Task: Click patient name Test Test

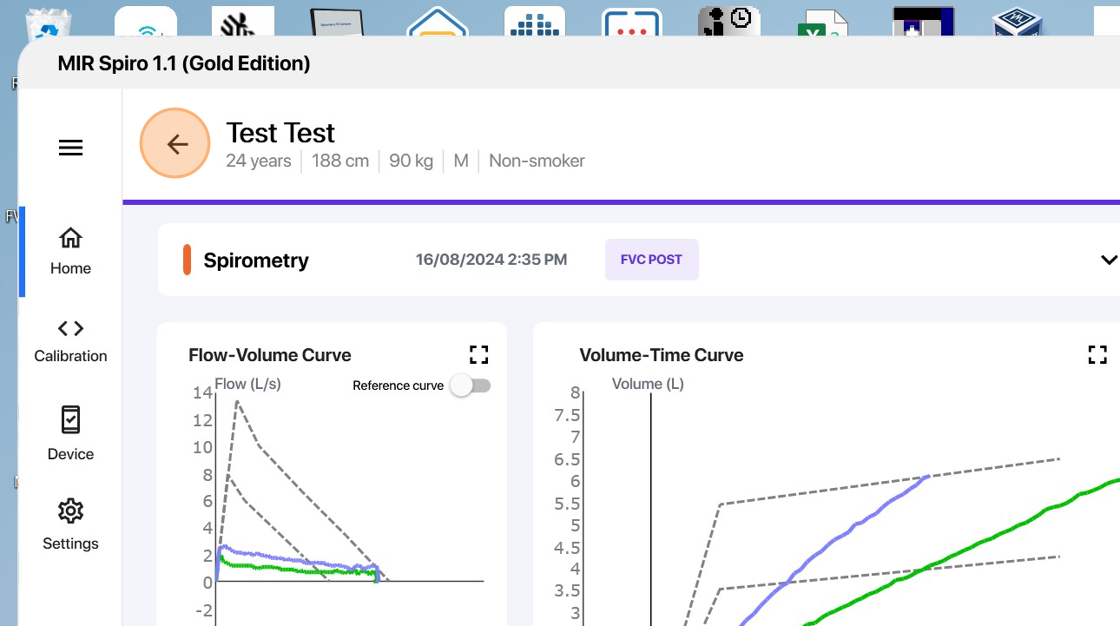Action: [280, 133]
